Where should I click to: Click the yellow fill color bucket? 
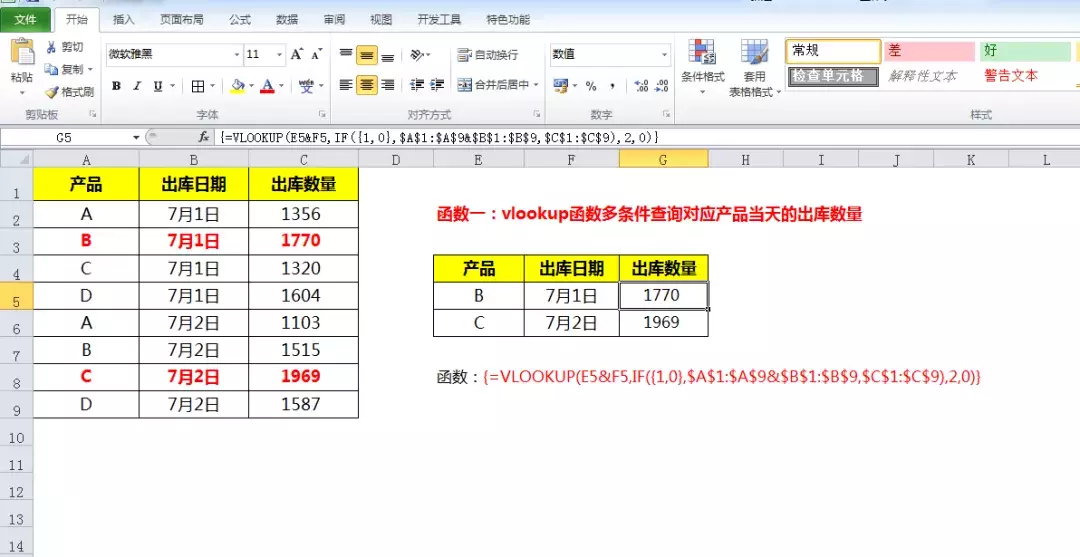click(237, 86)
